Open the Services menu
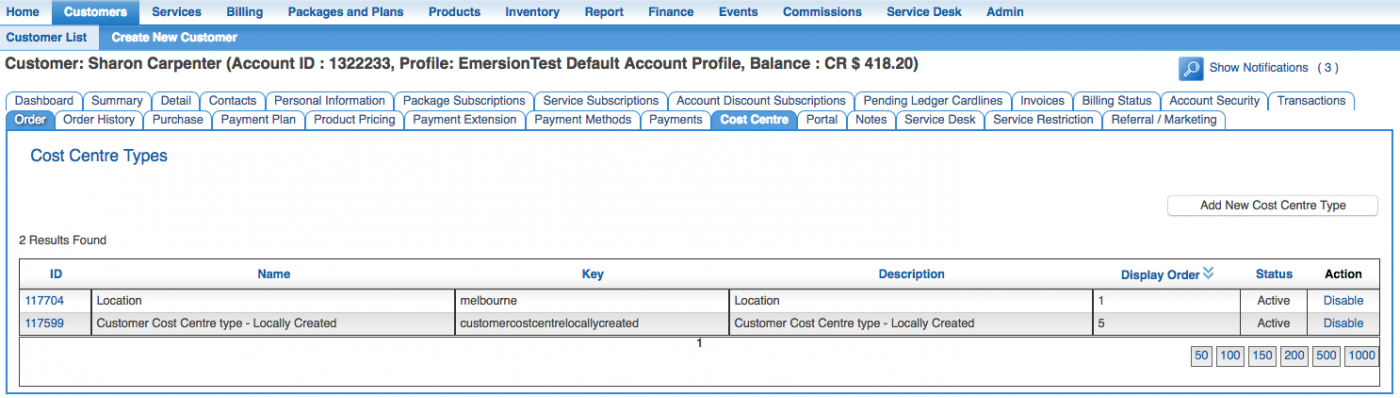1400x398 pixels. click(176, 12)
